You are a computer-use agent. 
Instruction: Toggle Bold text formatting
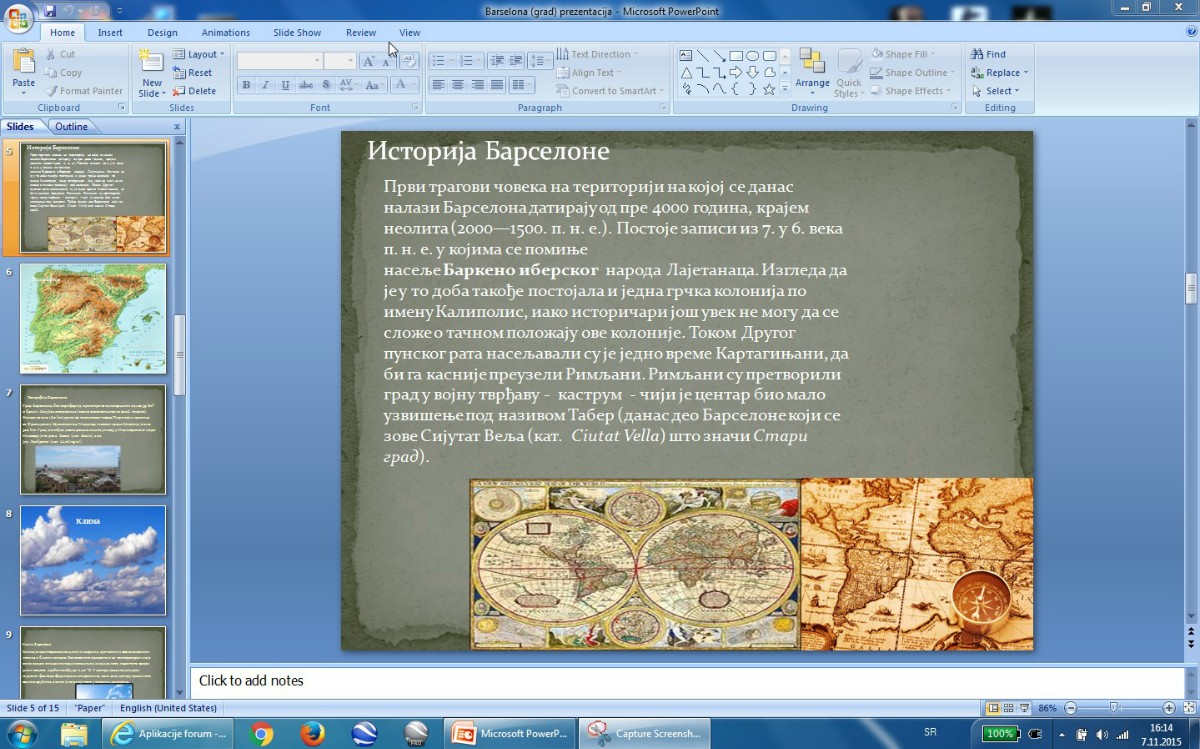pos(246,86)
